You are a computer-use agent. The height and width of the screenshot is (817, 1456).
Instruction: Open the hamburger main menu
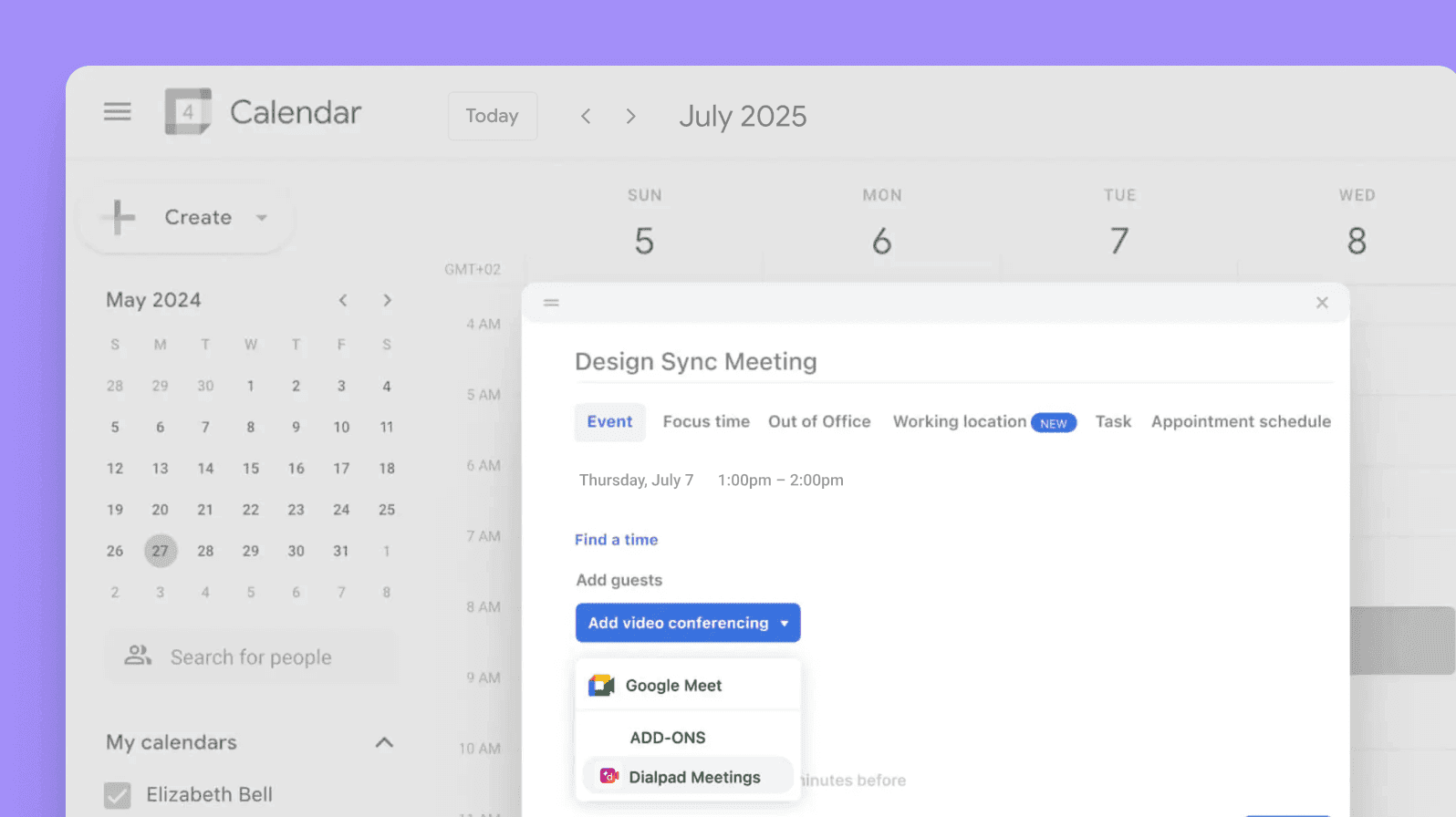pos(117,112)
